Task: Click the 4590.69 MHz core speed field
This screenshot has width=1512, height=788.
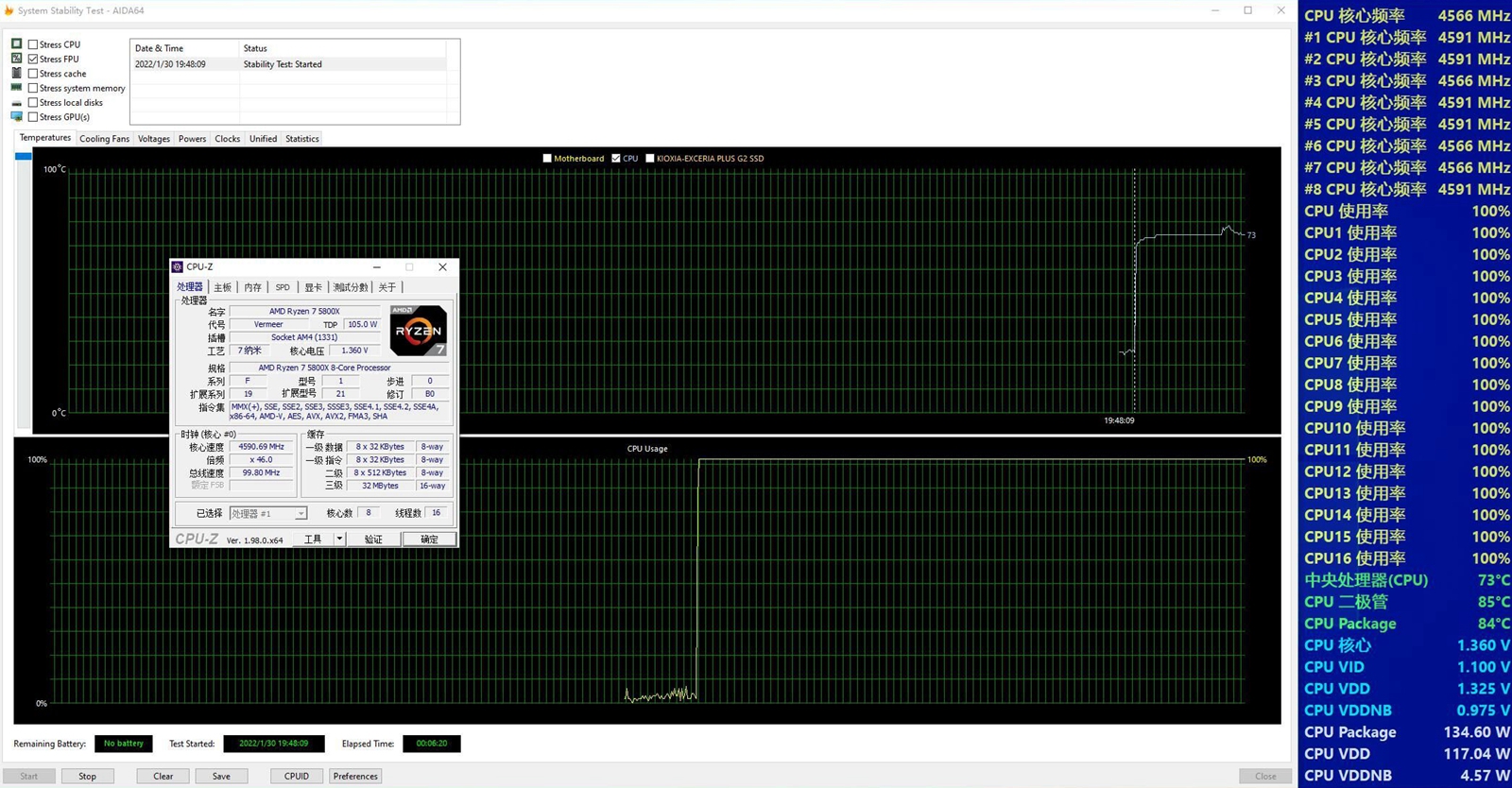Action: pyautogui.click(x=261, y=447)
